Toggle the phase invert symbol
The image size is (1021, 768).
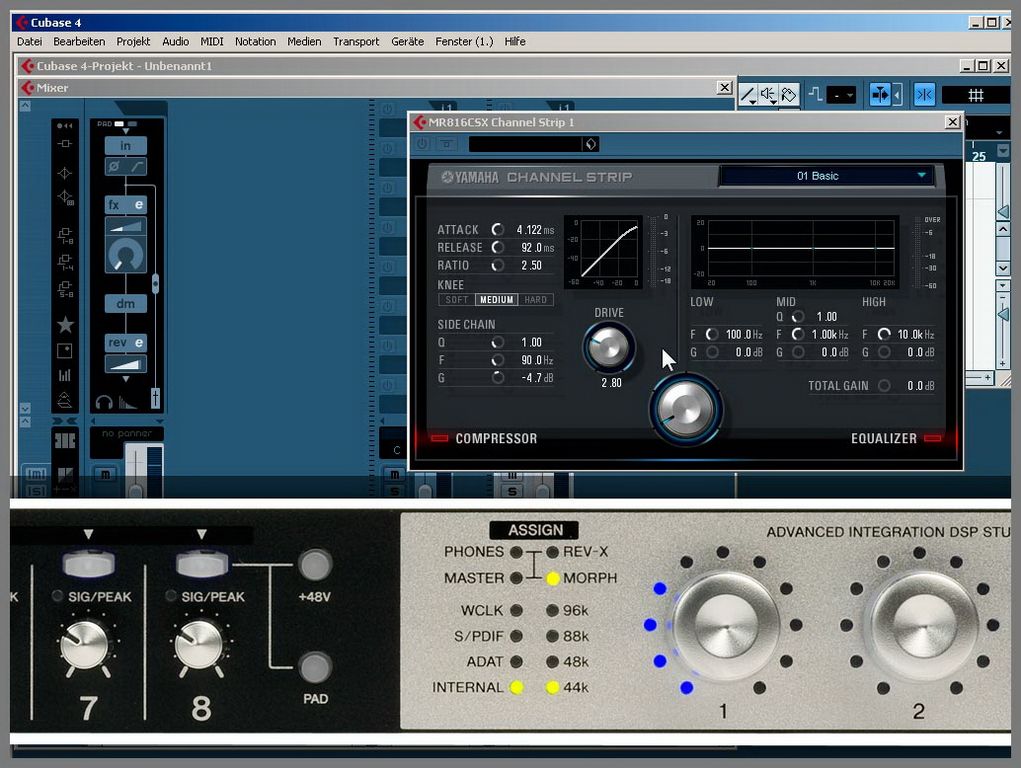coord(115,167)
